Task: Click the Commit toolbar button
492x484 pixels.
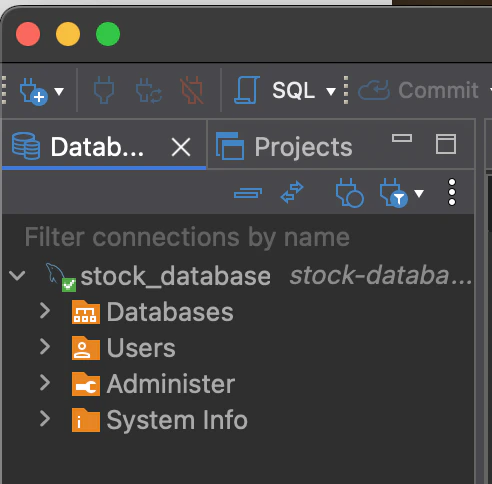Action: click(x=419, y=90)
